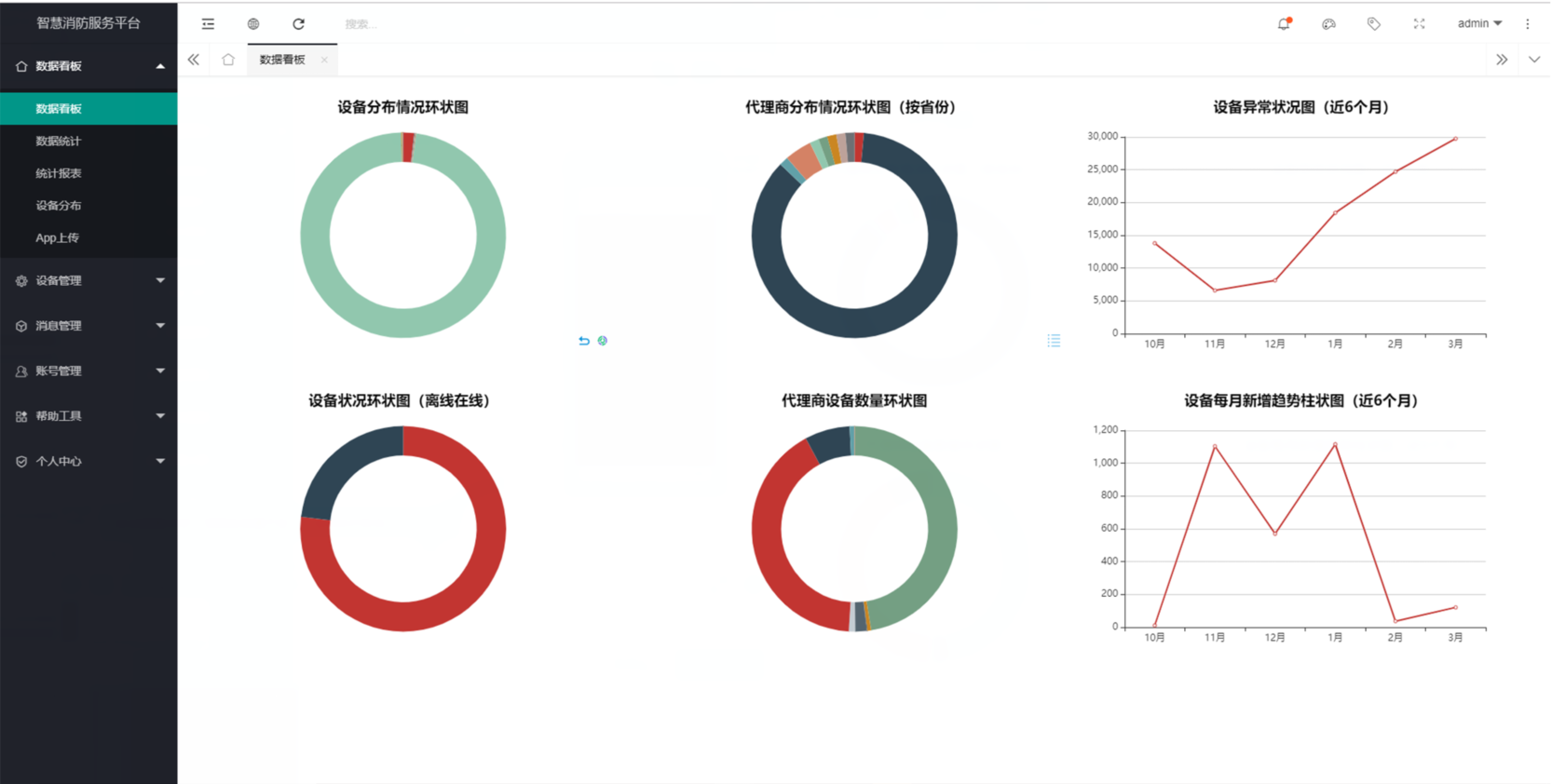Click the blue return arrow under device chart

(584, 341)
